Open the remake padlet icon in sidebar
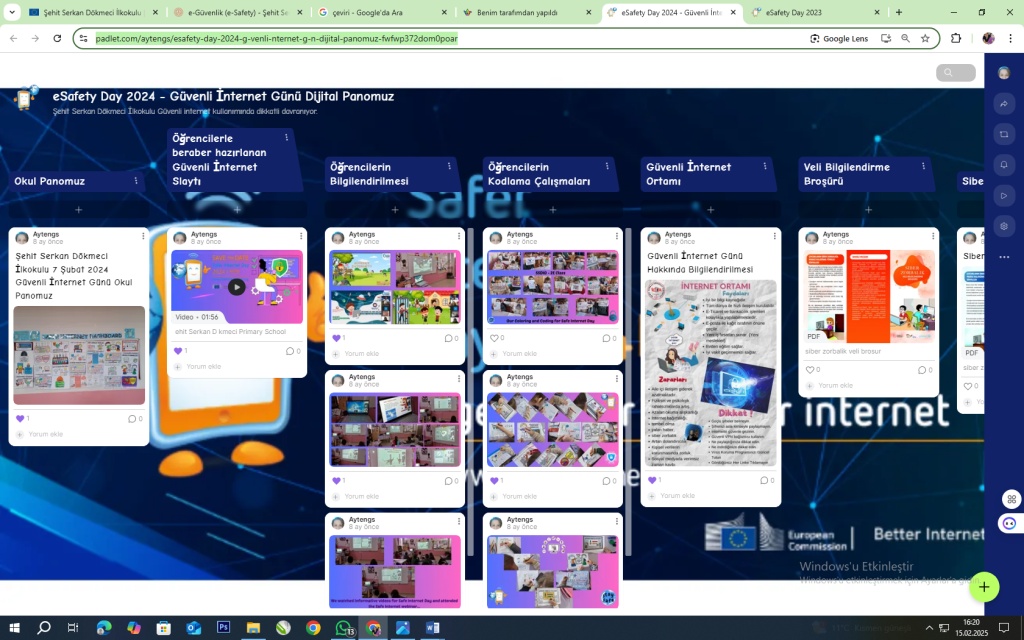This screenshot has width=1024, height=640. pyautogui.click(x=1004, y=134)
